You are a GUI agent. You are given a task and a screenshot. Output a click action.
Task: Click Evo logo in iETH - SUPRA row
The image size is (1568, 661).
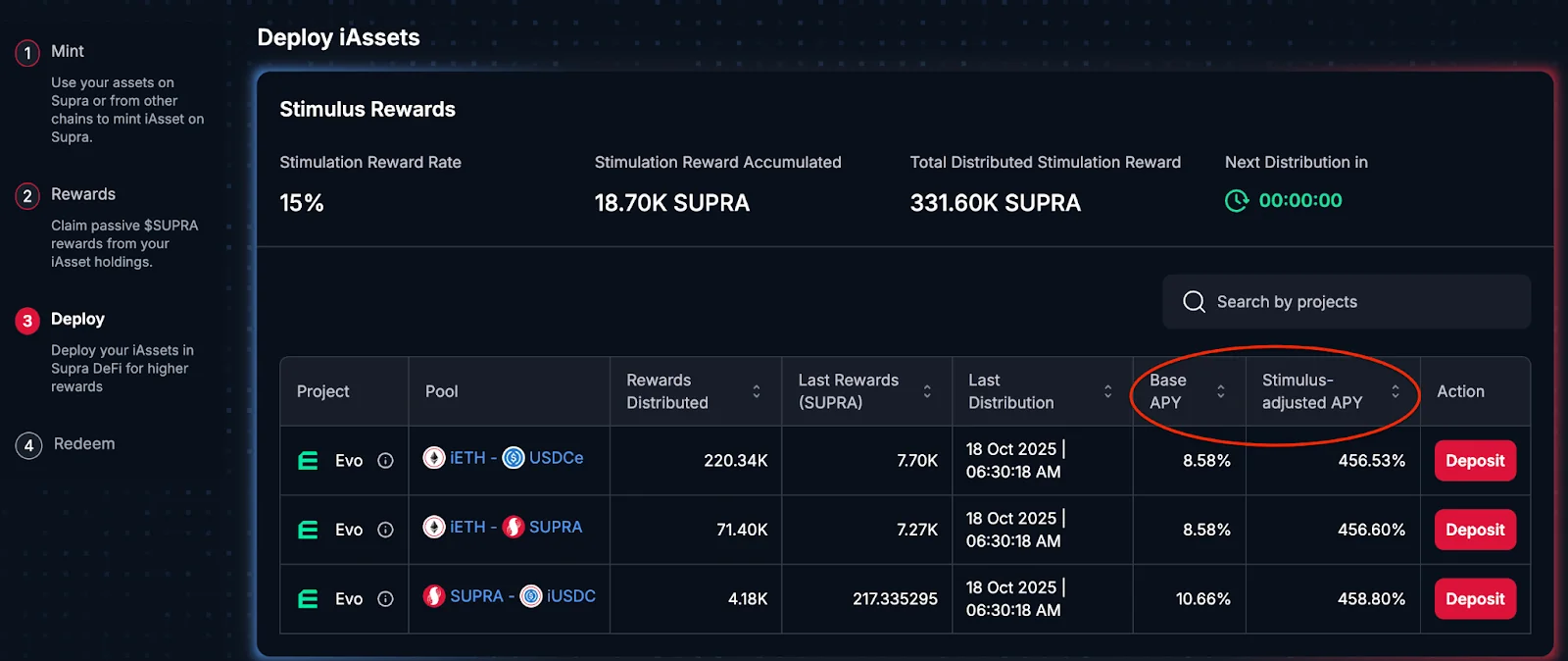click(x=308, y=530)
